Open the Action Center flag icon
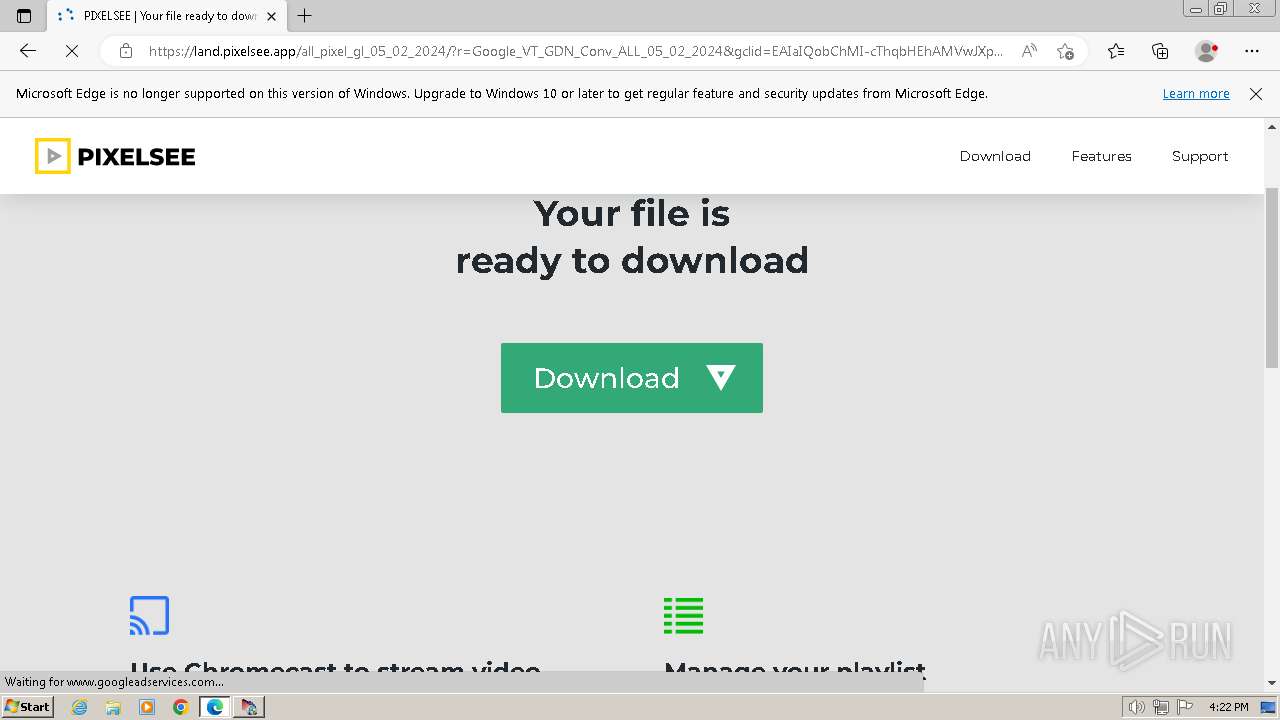This screenshot has height=720, width=1280. 1183,707
